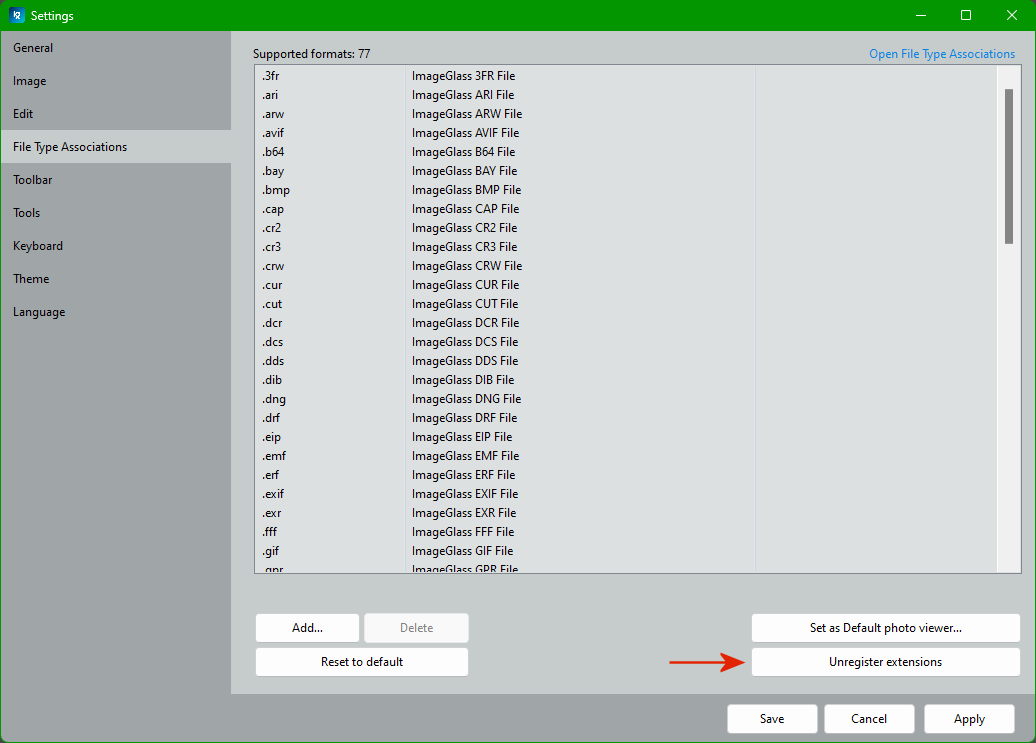Select the .exif extension row

(625, 494)
